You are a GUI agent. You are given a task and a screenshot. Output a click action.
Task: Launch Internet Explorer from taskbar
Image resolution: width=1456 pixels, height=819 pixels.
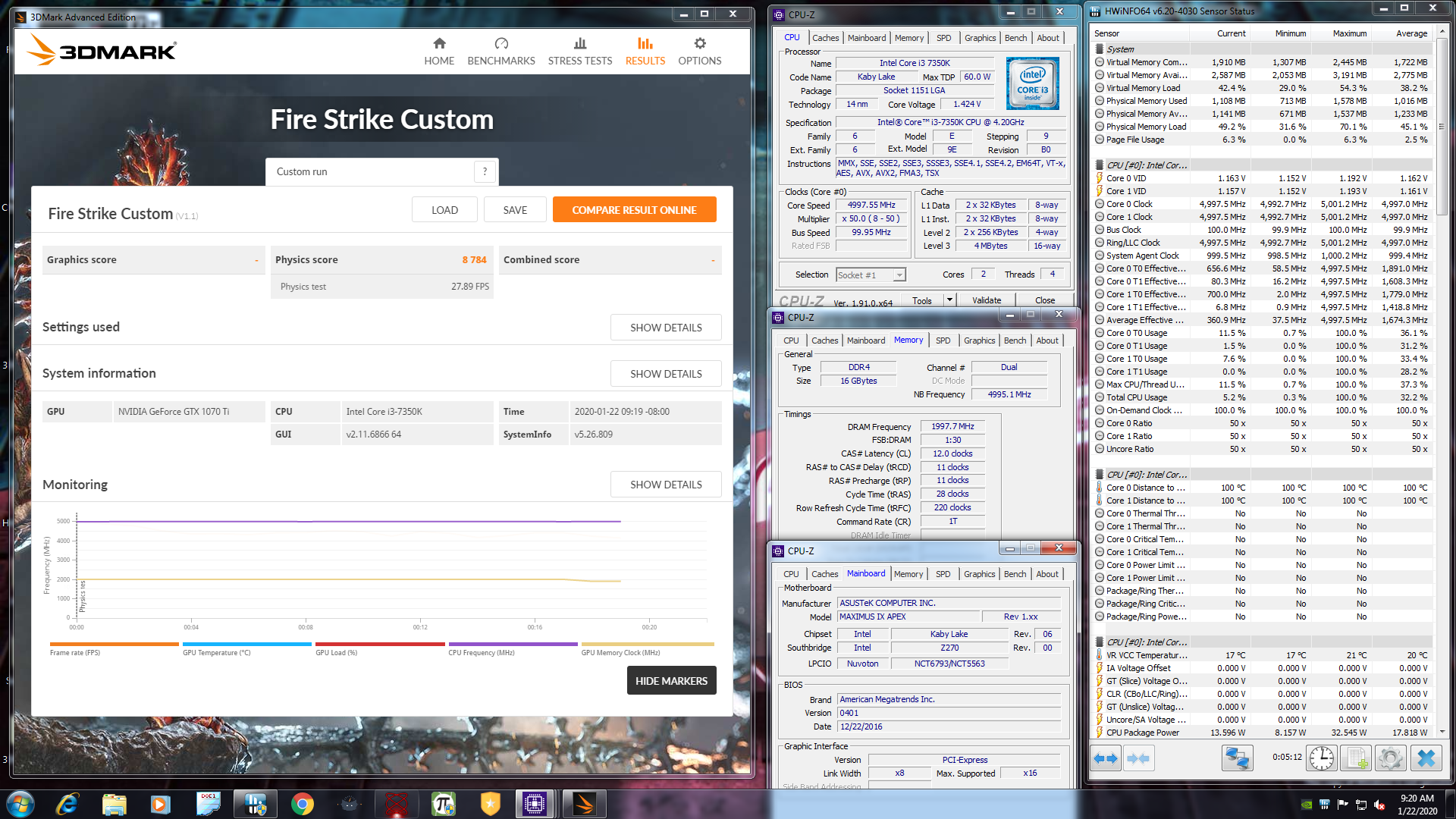[x=67, y=804]
